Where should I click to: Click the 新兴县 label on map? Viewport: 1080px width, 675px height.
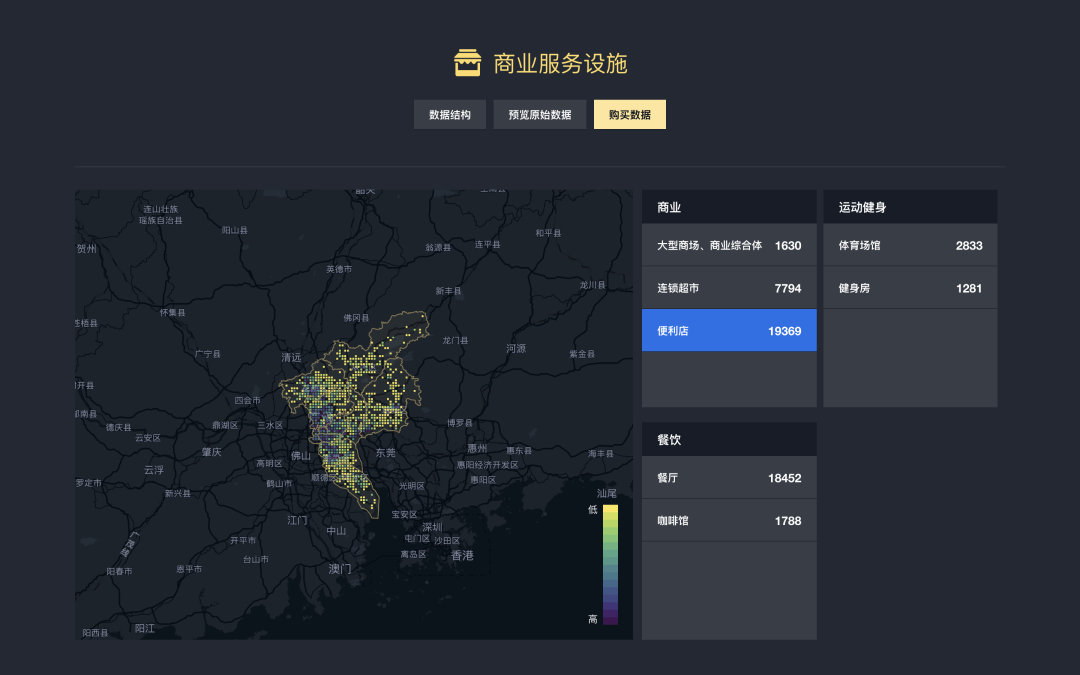point(178,494)
